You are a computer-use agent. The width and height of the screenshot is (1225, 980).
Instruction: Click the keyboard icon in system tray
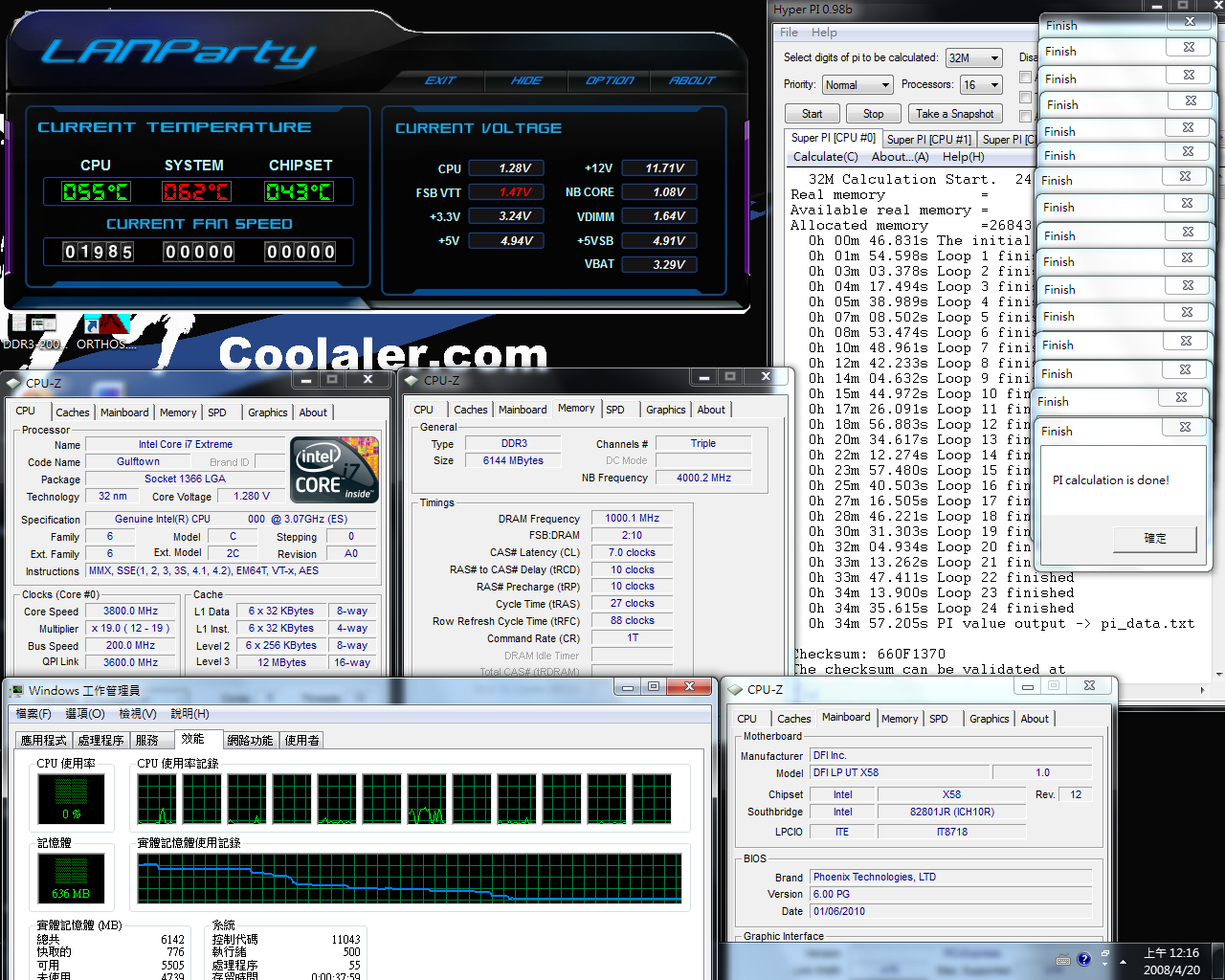tap(1063, 960)
